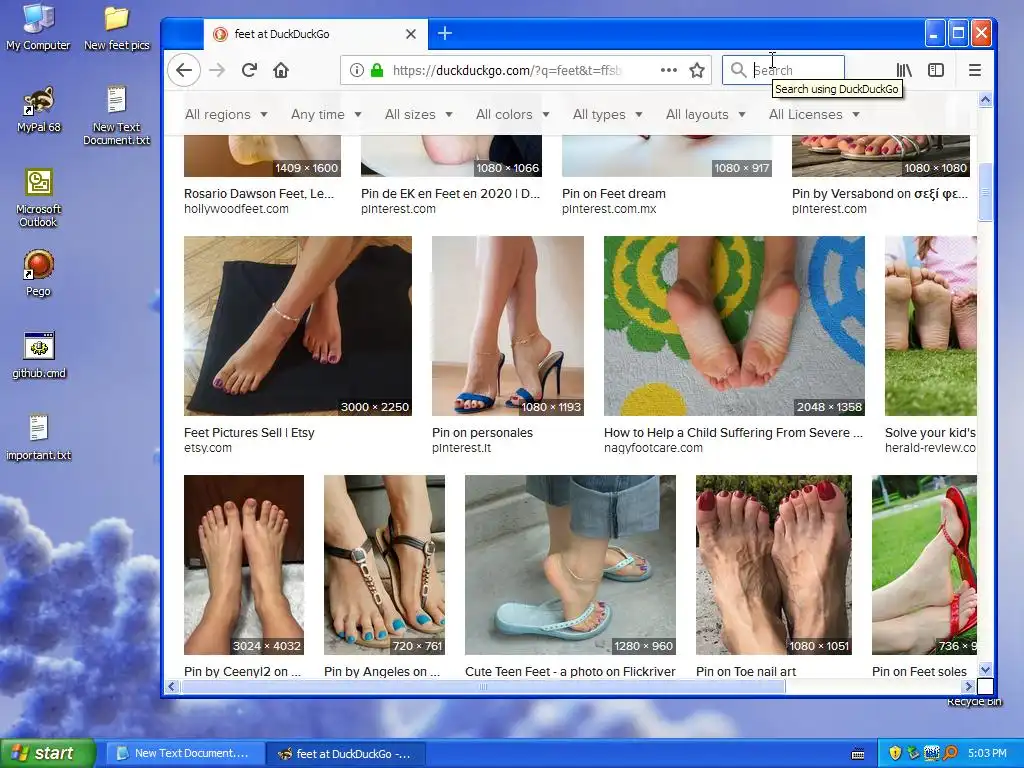Image resolution: width=1024 pixels, height=768 pixels.
Task: Open Cute Teen Feet Flickriver link
Action: pos(570,671)
